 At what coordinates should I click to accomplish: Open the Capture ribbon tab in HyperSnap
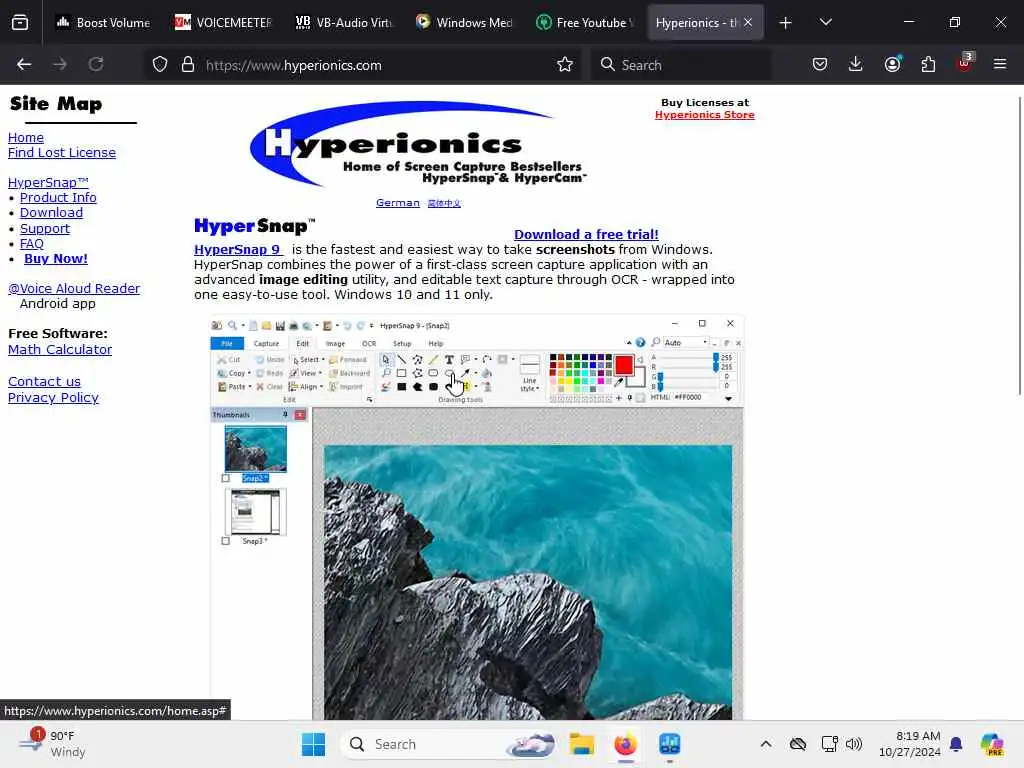click(x=266, y=344)
